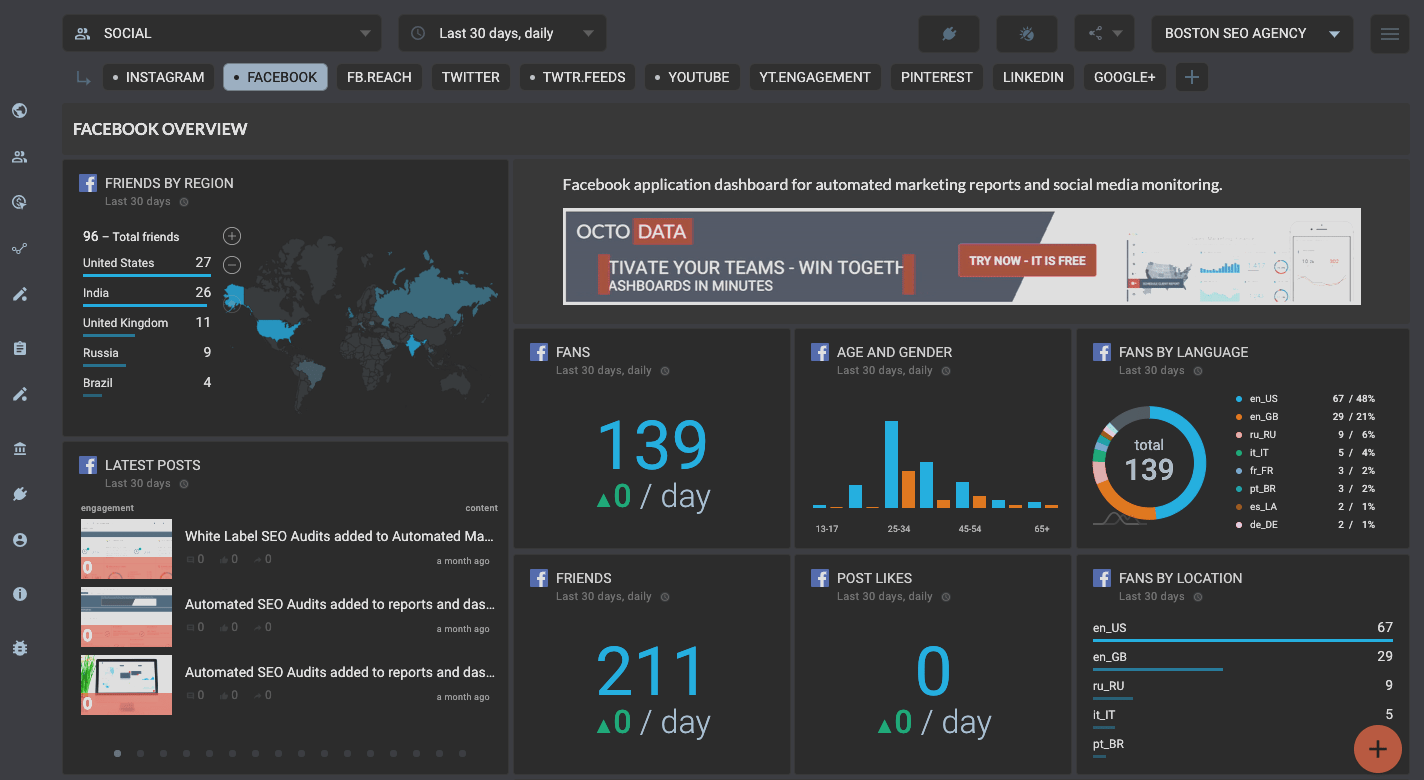Click the Facebook icon on the Friends by Region widget

tap(88, 183)
